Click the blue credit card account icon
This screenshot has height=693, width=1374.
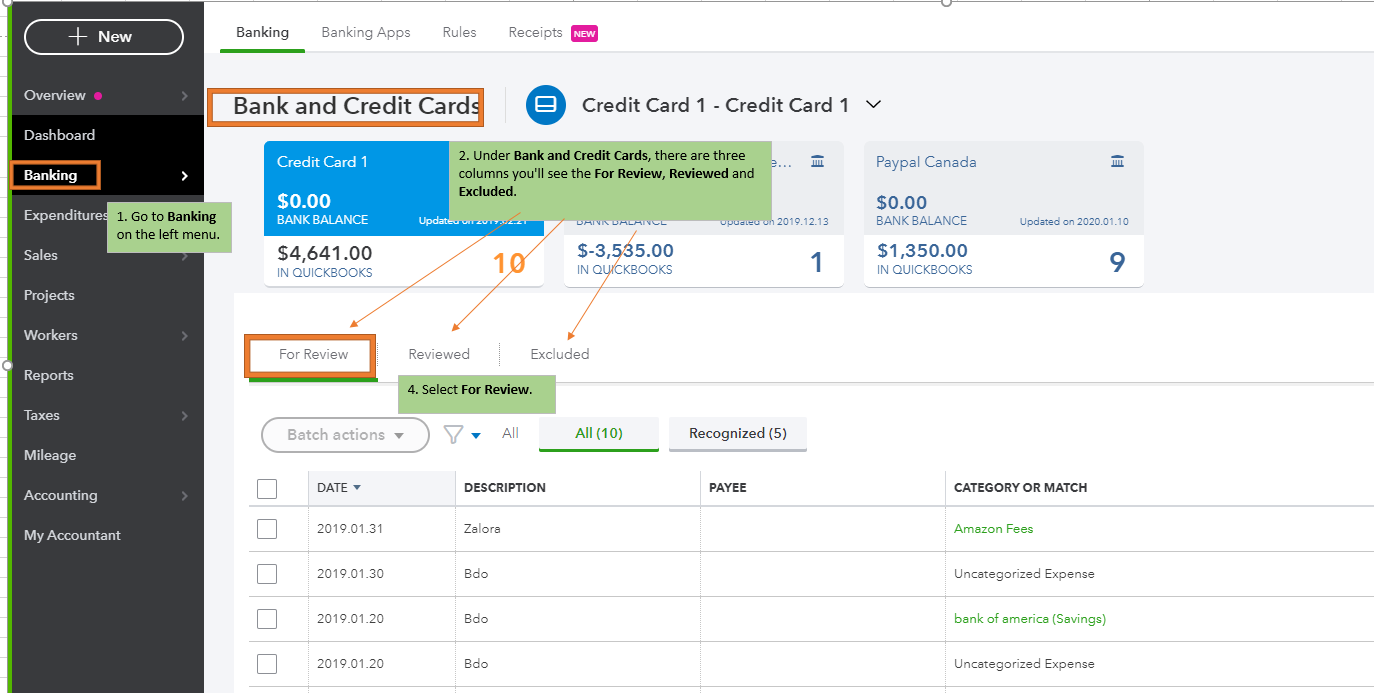(546, 105)
